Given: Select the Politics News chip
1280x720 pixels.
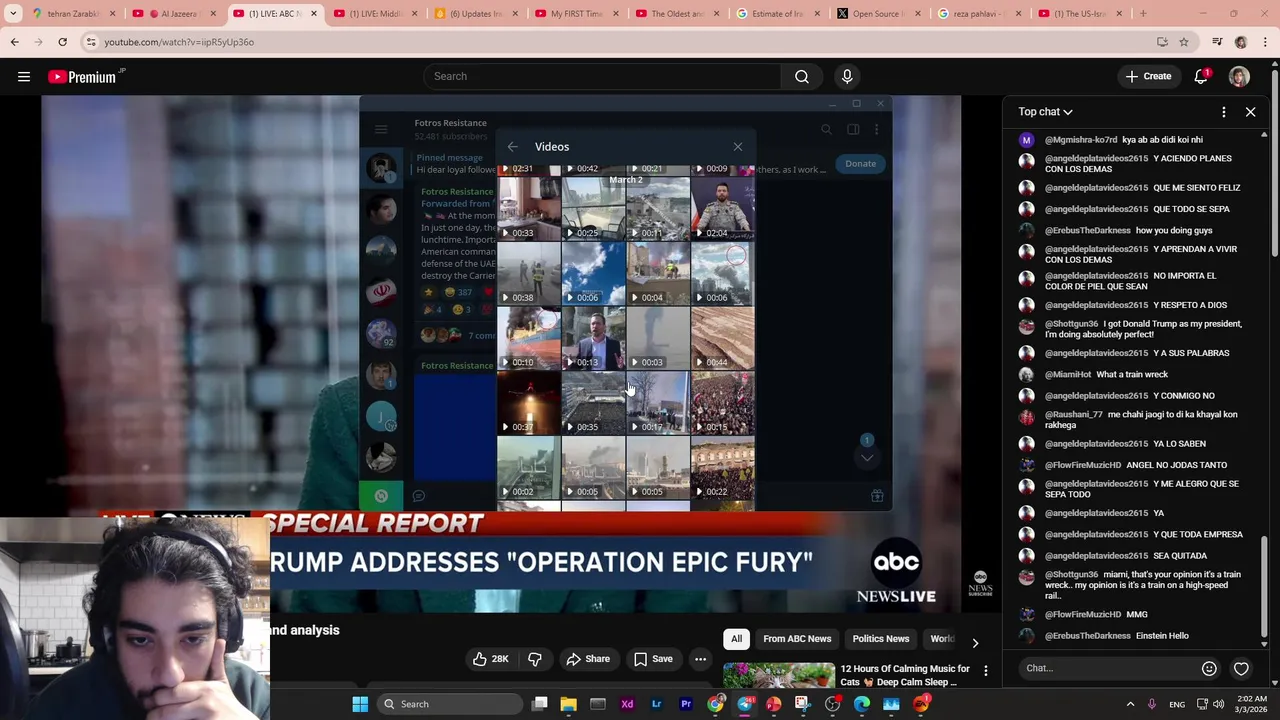Looking at the screenshot, I should point(881,639).
